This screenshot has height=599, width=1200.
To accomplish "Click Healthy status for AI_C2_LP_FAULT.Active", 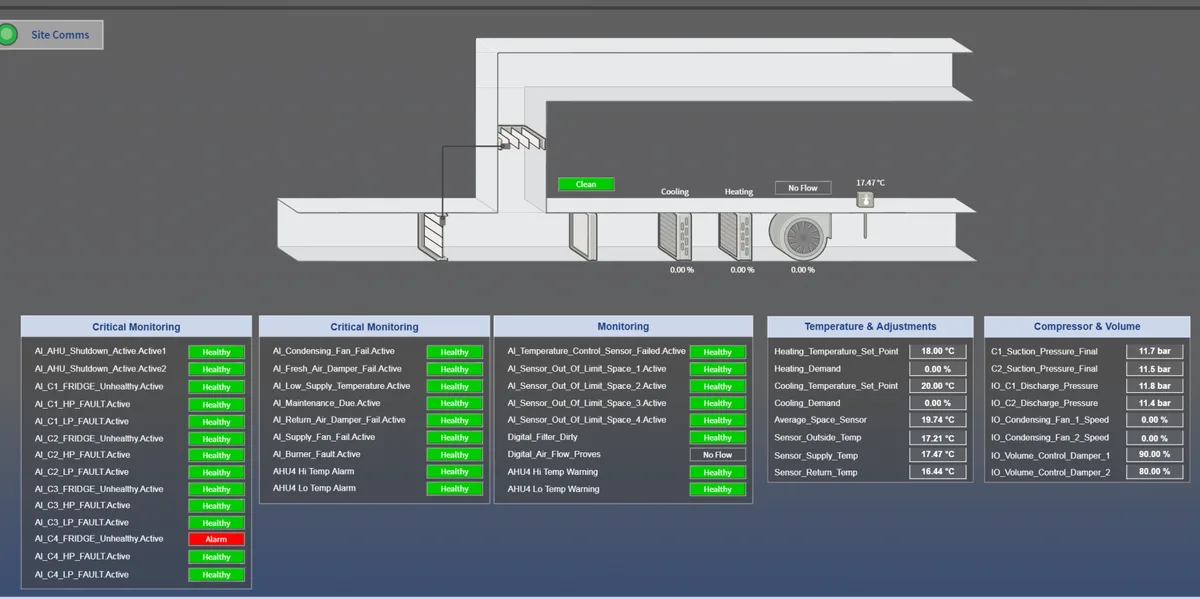I will tap(217, 472).
